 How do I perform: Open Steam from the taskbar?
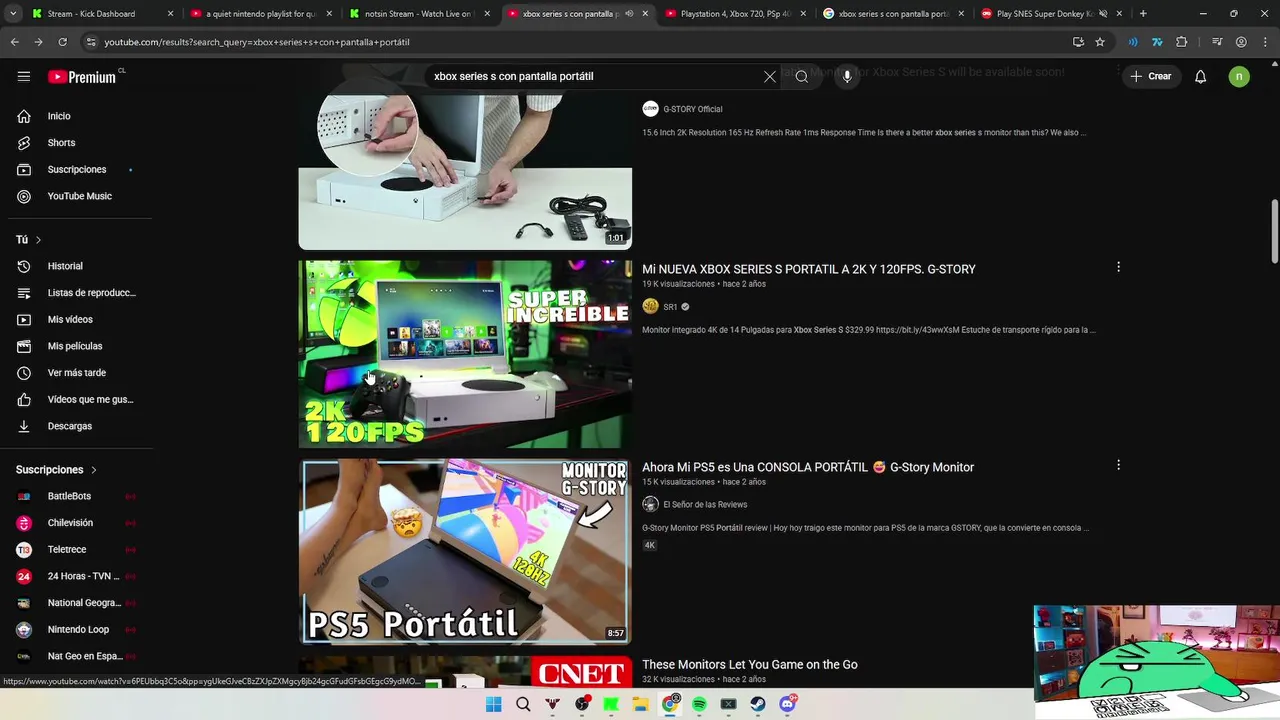coord(758,704)
